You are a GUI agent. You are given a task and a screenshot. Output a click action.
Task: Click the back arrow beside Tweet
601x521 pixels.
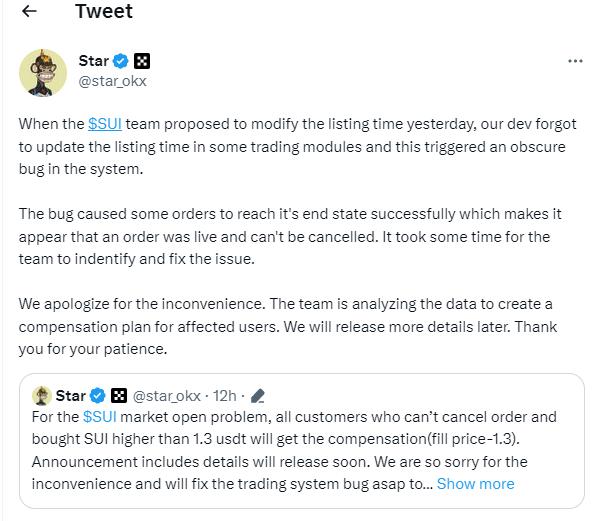coord(29,12)
